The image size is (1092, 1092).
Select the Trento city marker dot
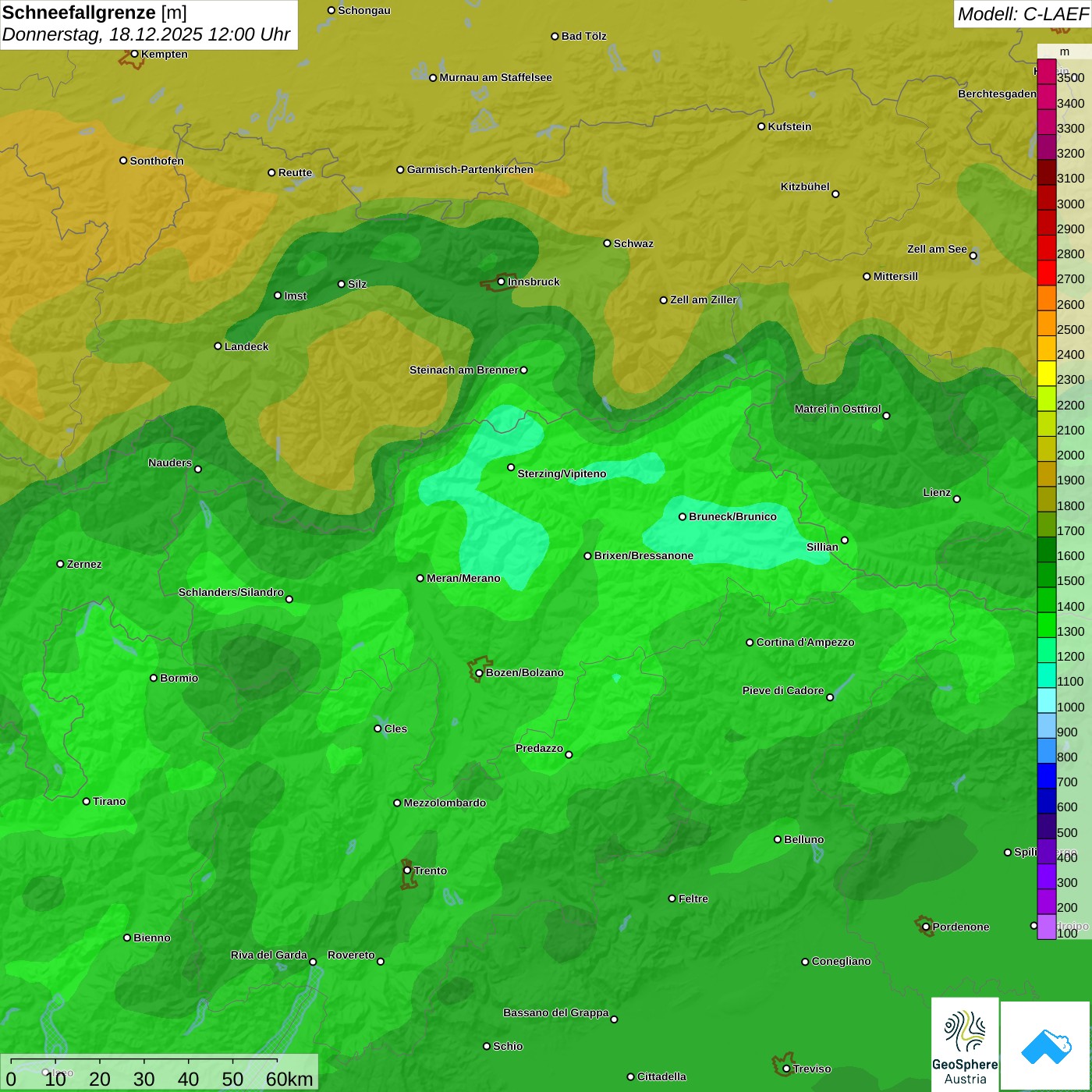[x=407, y=870]
